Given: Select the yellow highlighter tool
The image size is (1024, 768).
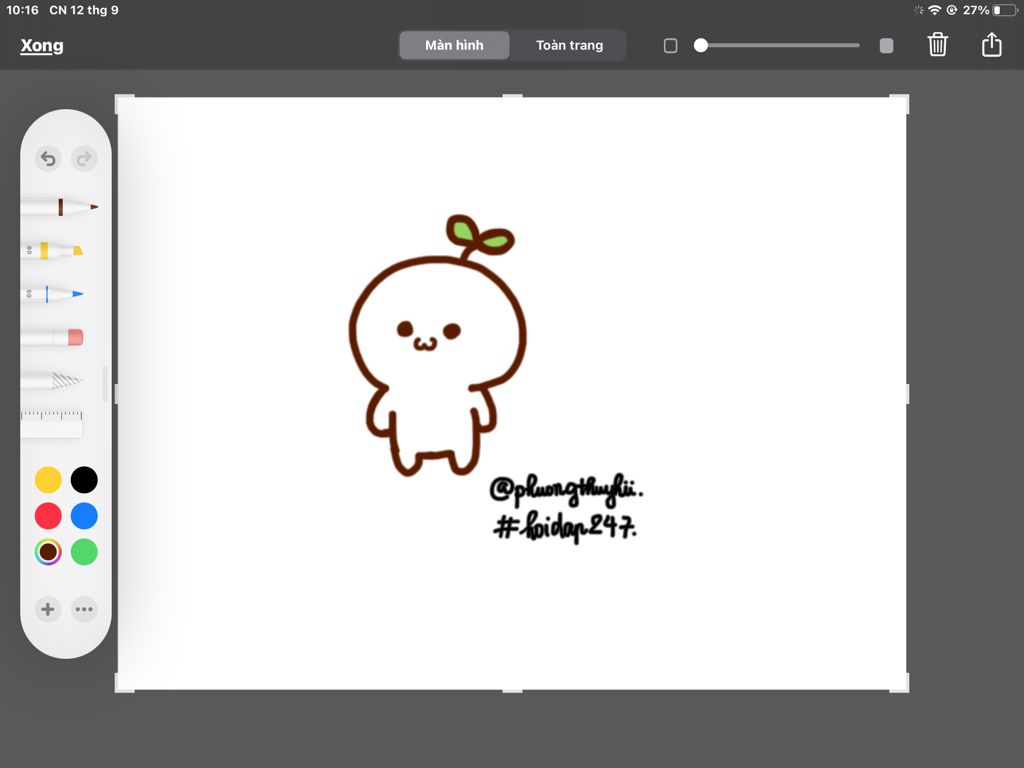Looking at the screenshot, I should tap(52, 250).
